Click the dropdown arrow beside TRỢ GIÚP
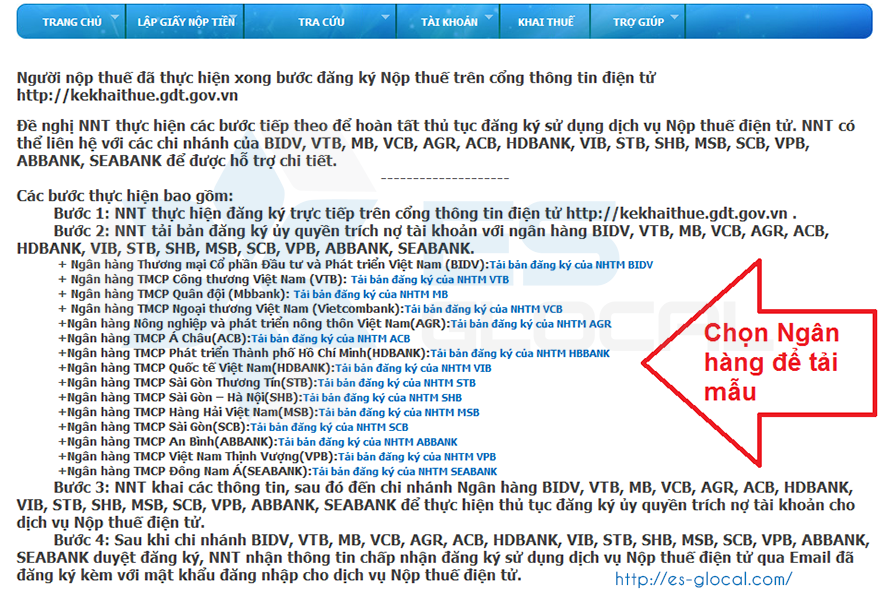This screenshot has width=880, height=597. coord(675,17)
